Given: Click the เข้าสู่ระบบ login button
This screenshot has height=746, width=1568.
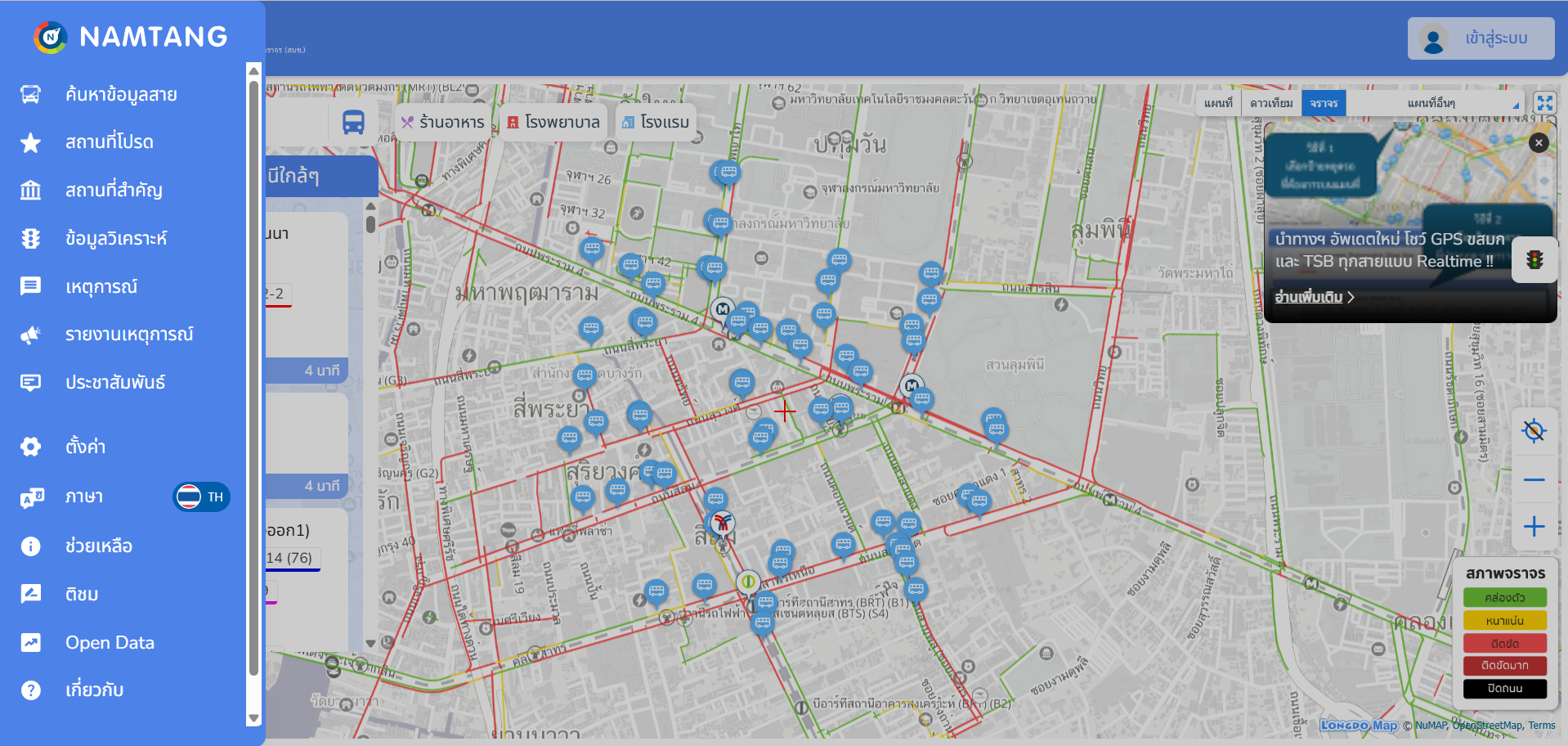Looking at the screenshot, I should [x=1481, y=38].
